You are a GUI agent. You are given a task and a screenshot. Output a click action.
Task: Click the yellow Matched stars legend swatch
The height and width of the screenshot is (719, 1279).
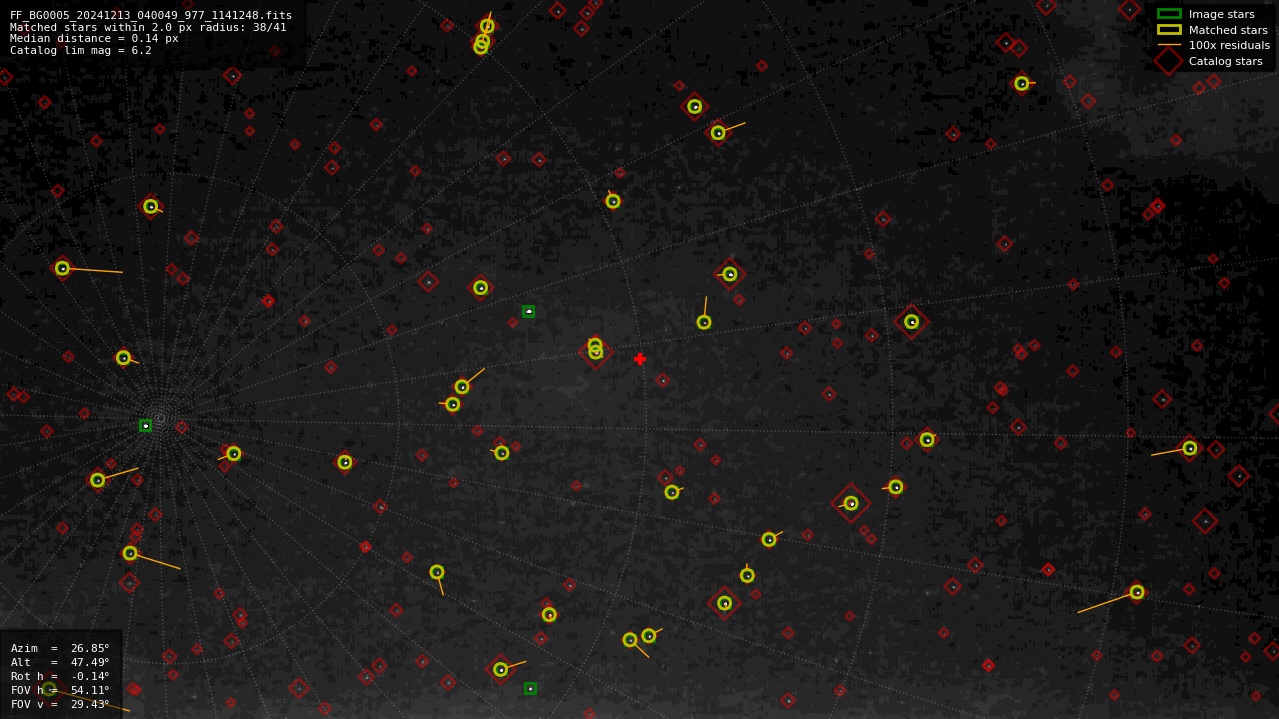1169,30
